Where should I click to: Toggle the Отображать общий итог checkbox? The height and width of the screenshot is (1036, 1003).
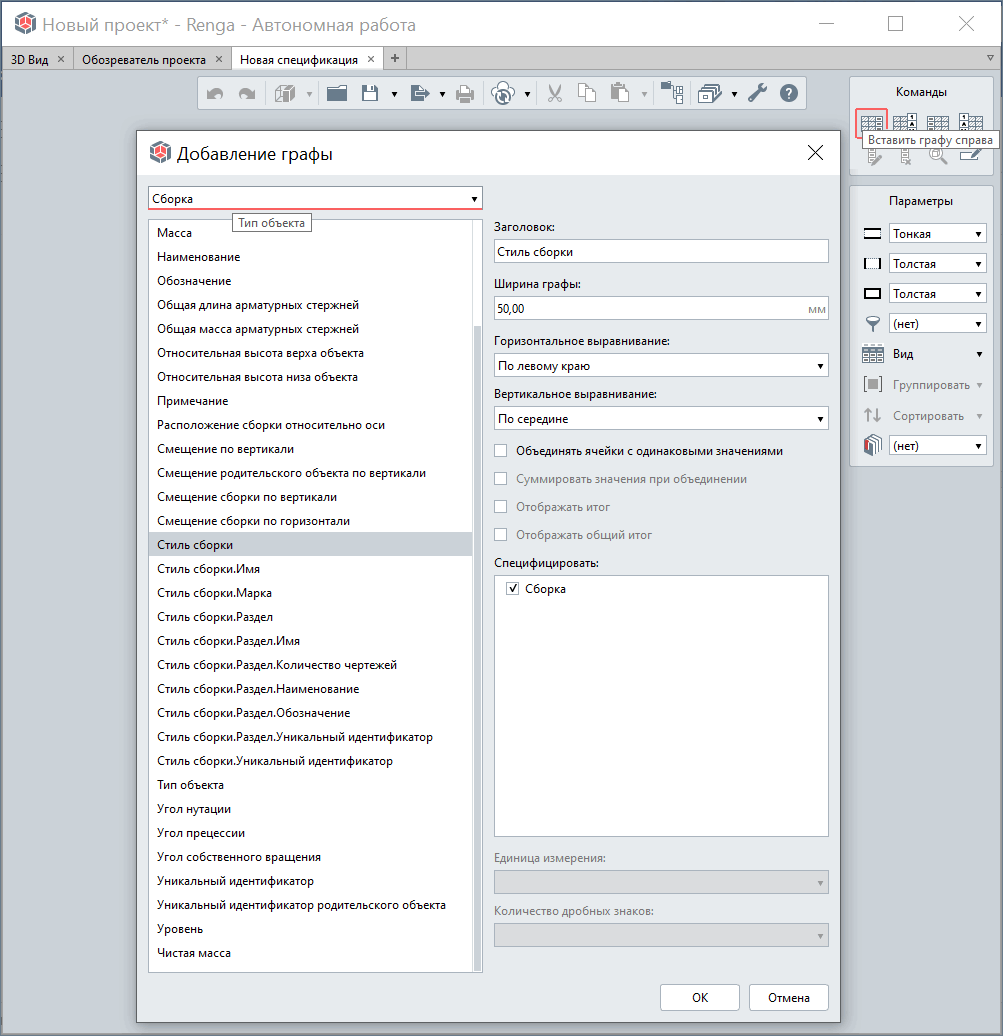pyautogui.click(x=501, y=535)
